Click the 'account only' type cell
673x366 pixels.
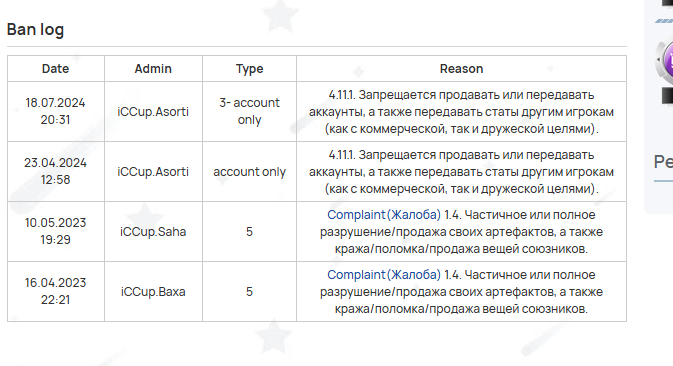tap(249, 172)
